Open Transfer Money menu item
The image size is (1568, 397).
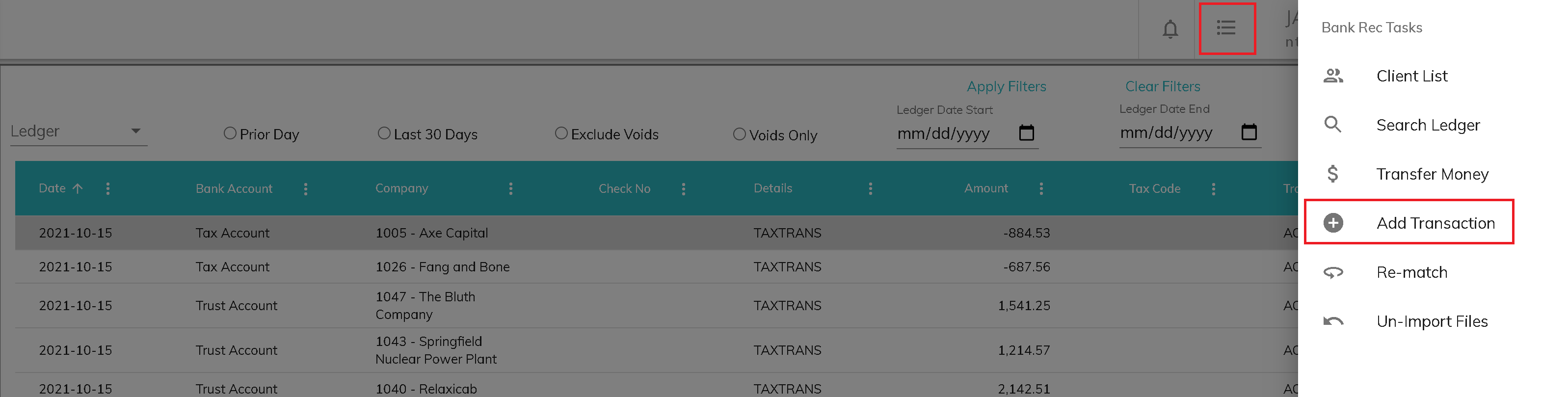click(1432, 174)
